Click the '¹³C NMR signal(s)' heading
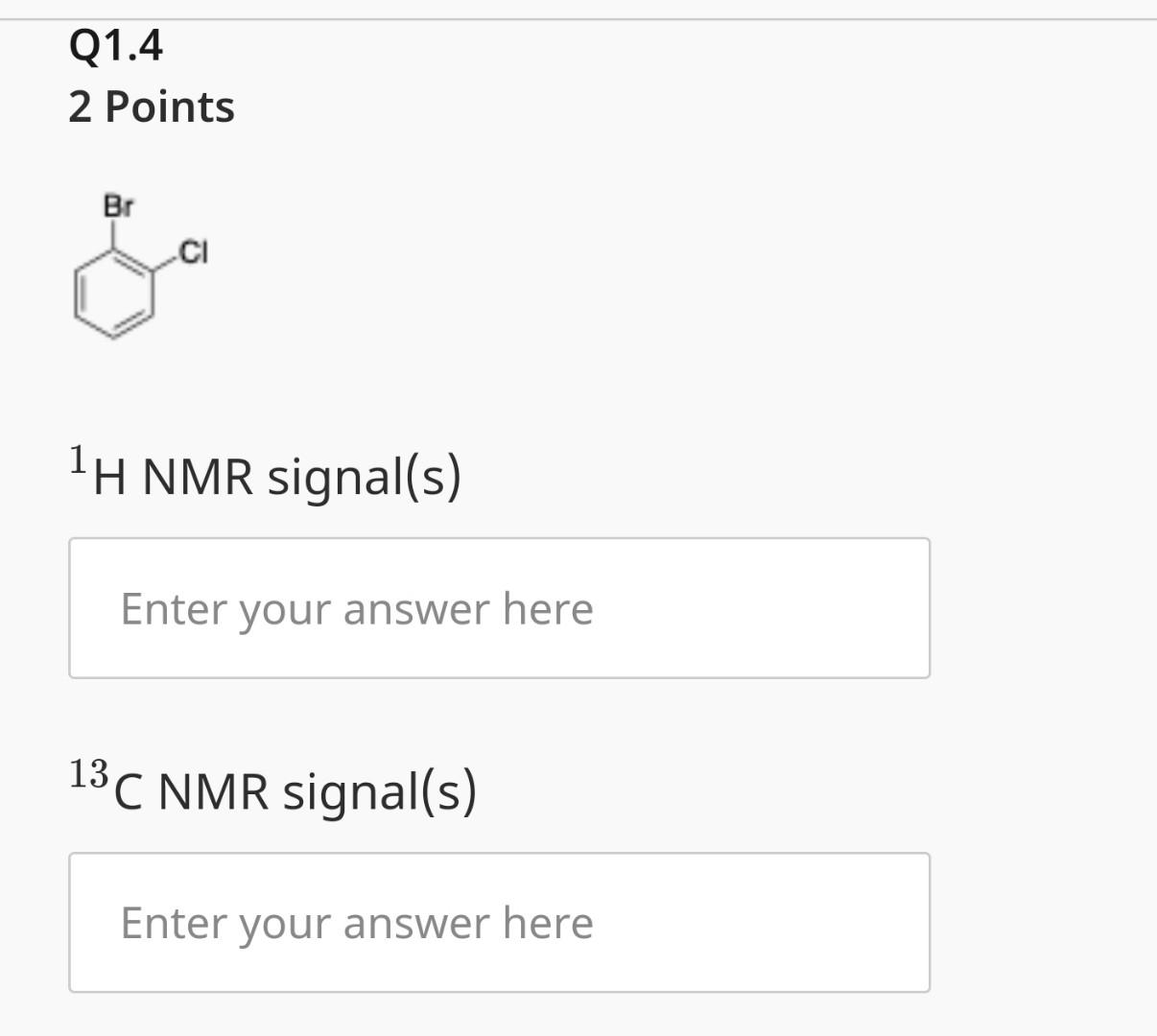Viewport: 1157px width, 1036px height. [x=276, y=789]
